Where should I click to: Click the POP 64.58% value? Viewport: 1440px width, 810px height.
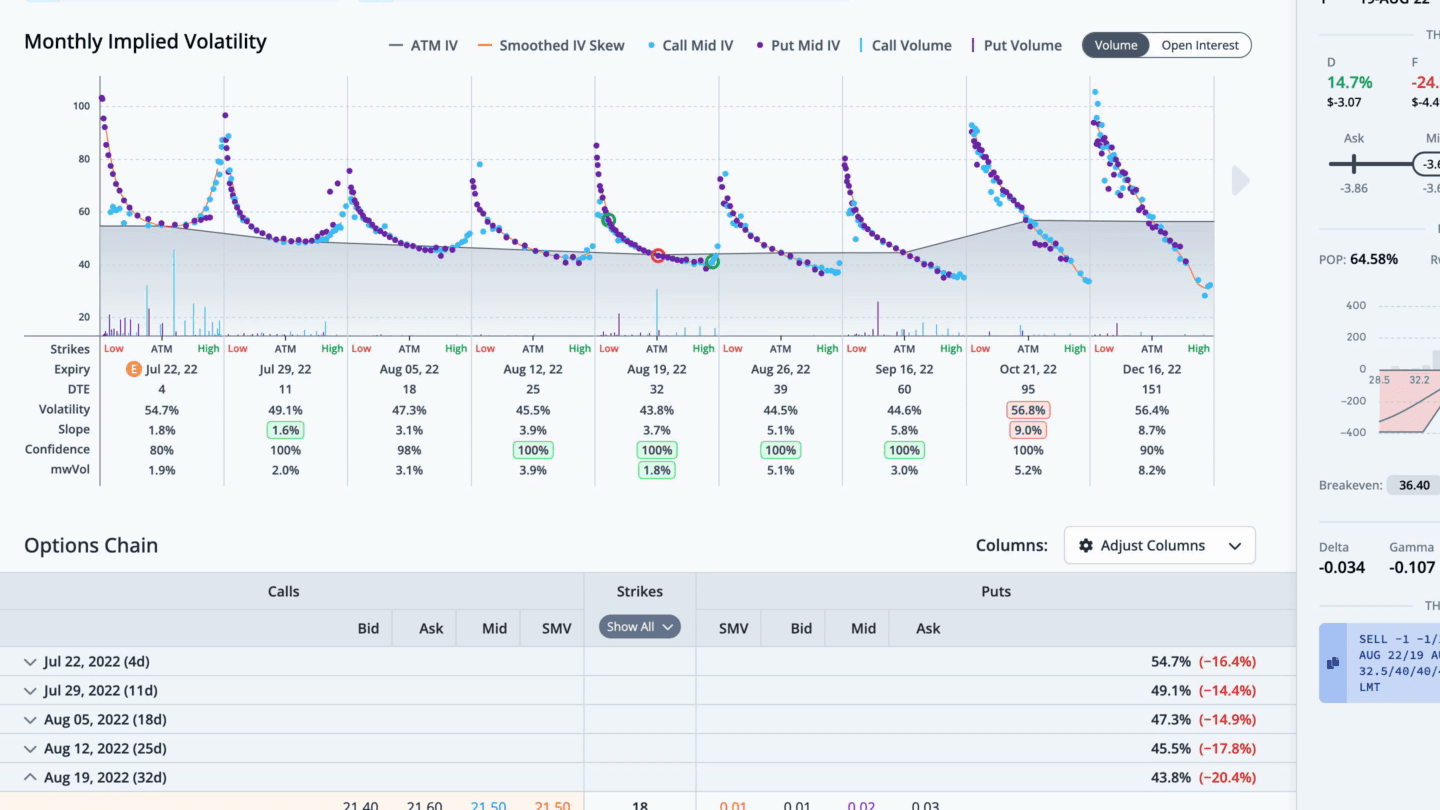point(1374,259)
